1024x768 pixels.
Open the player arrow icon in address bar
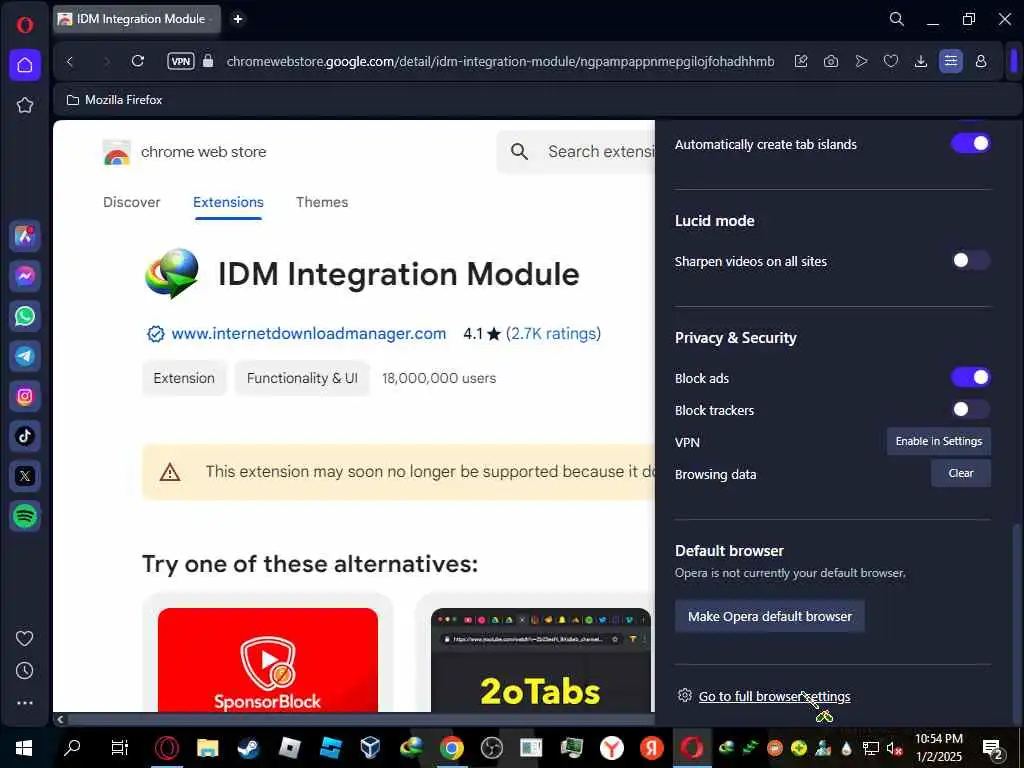click(x=861, y=61)
